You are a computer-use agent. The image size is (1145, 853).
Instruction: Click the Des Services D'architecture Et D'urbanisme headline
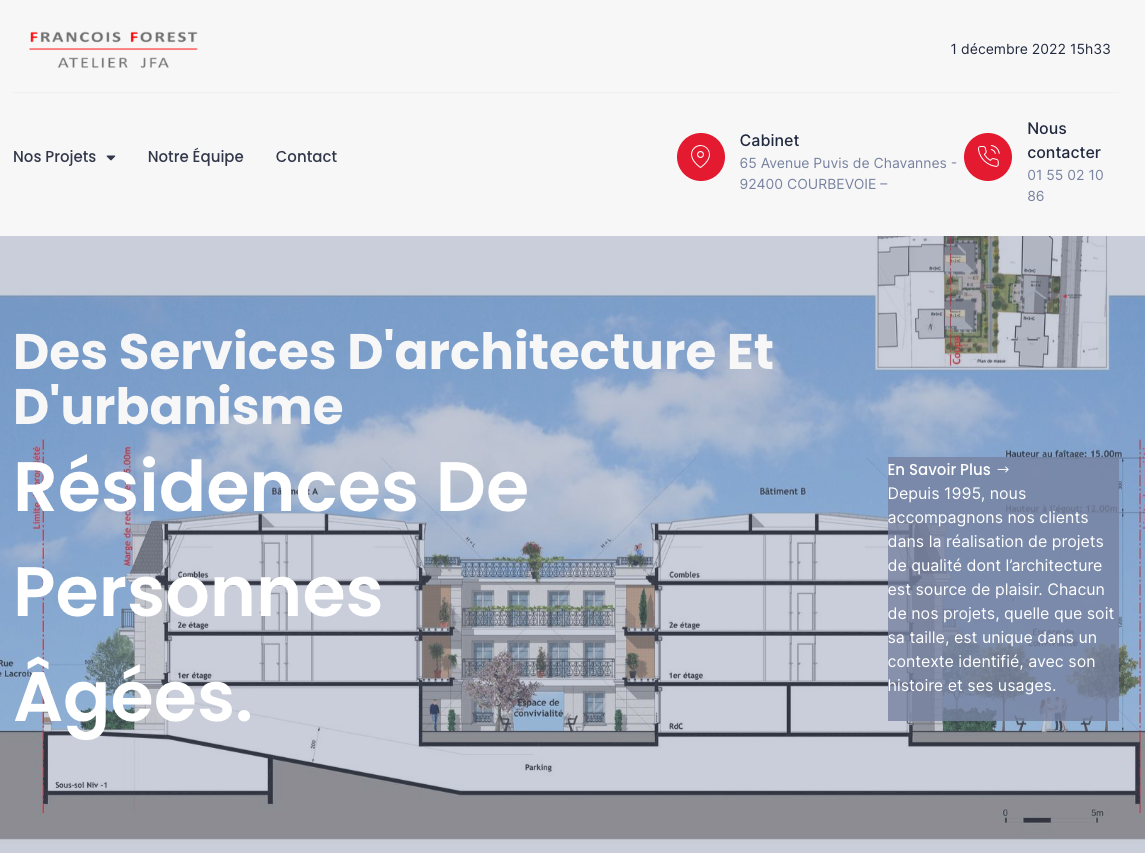[x=393, y=378]
